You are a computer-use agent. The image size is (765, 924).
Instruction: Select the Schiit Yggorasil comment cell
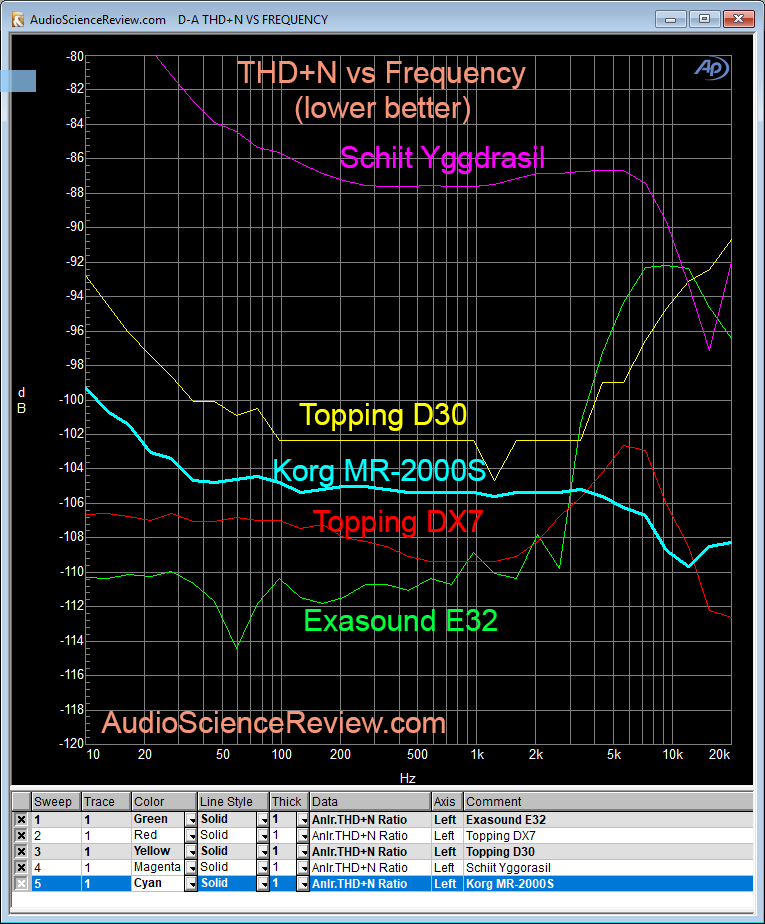pos(609,867)
